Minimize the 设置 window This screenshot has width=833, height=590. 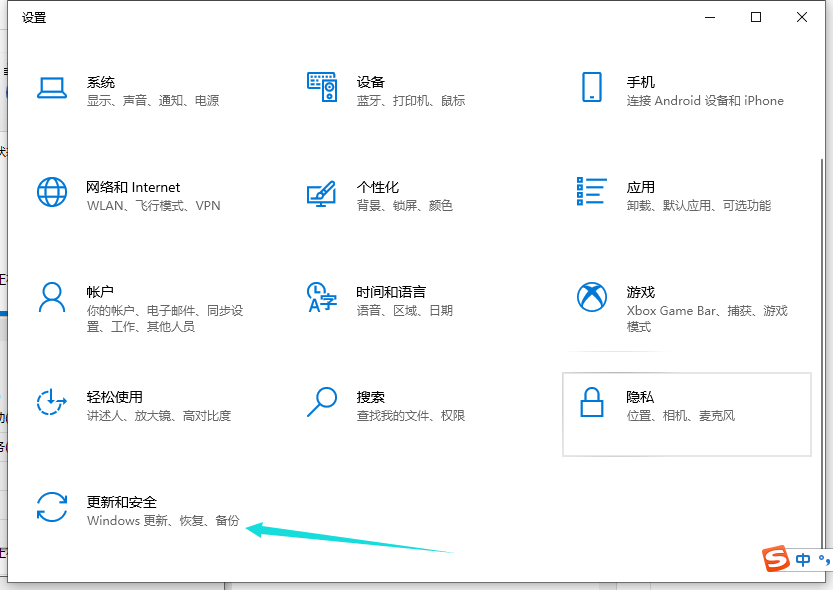[x=710, y=18]
